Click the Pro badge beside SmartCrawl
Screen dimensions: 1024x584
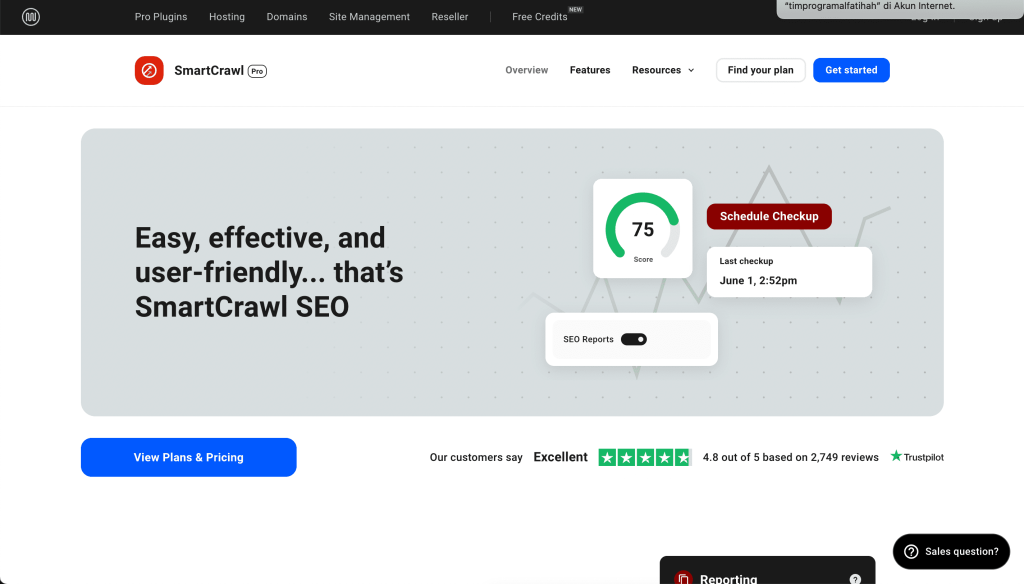click(x=257, y=71)
